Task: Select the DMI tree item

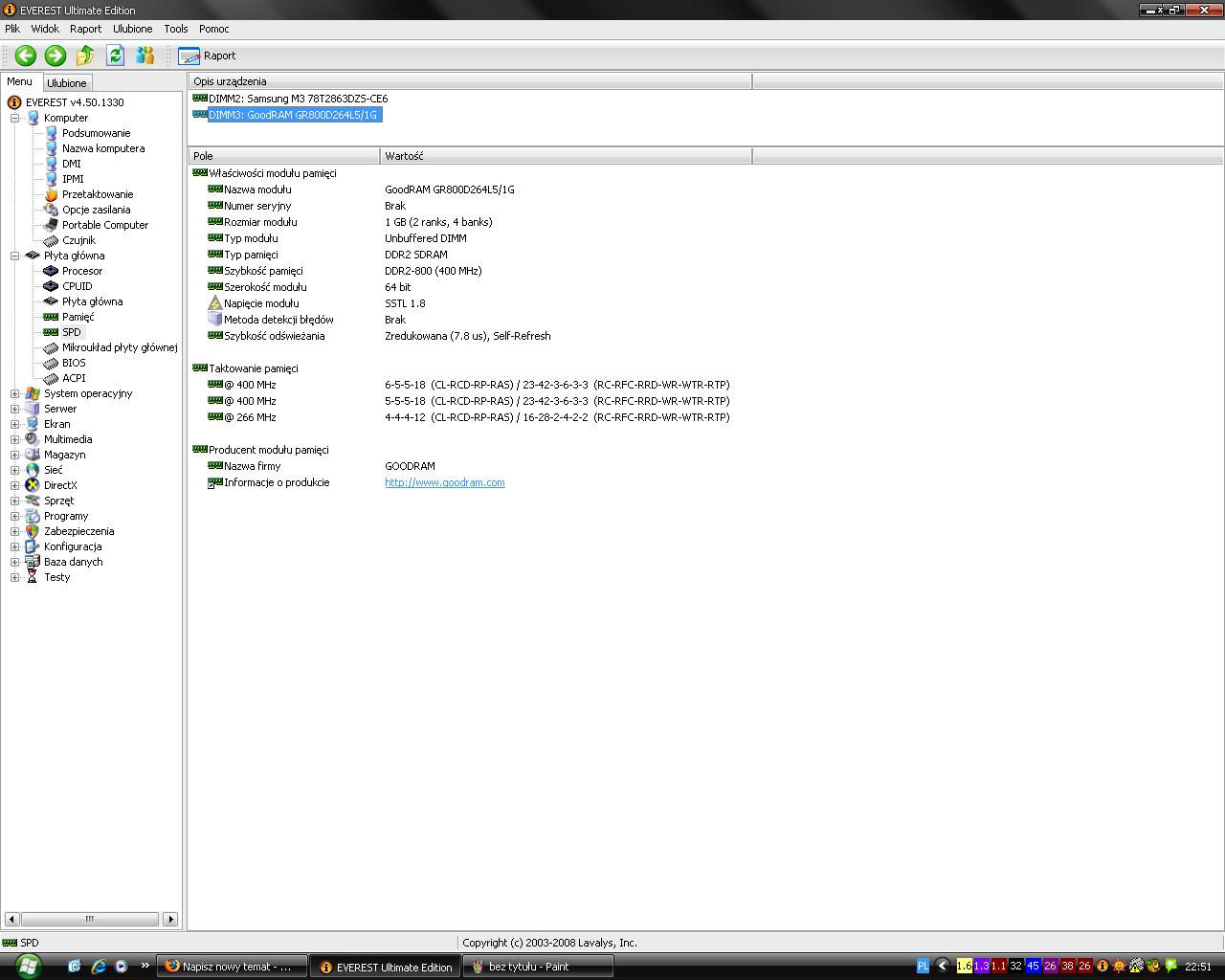Action: pyautogui.click(x=72, y=164)
